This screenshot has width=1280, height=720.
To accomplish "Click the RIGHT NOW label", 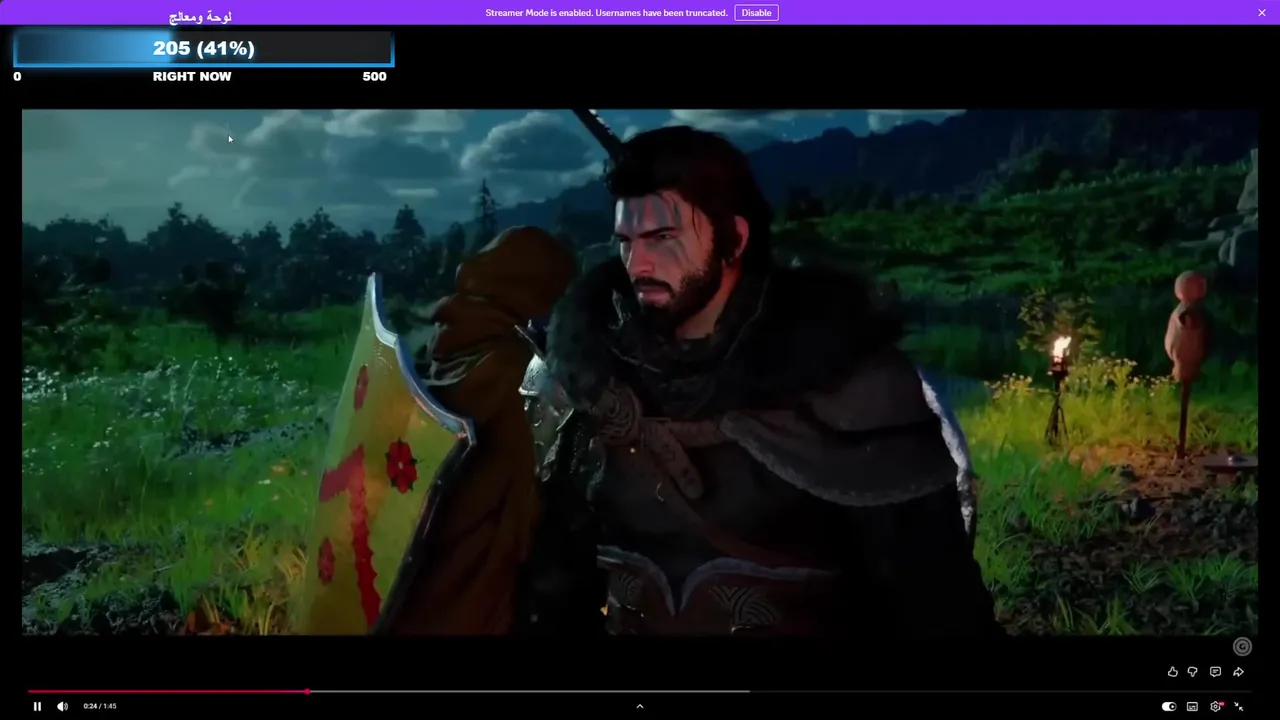I will (x=192, y=76).
